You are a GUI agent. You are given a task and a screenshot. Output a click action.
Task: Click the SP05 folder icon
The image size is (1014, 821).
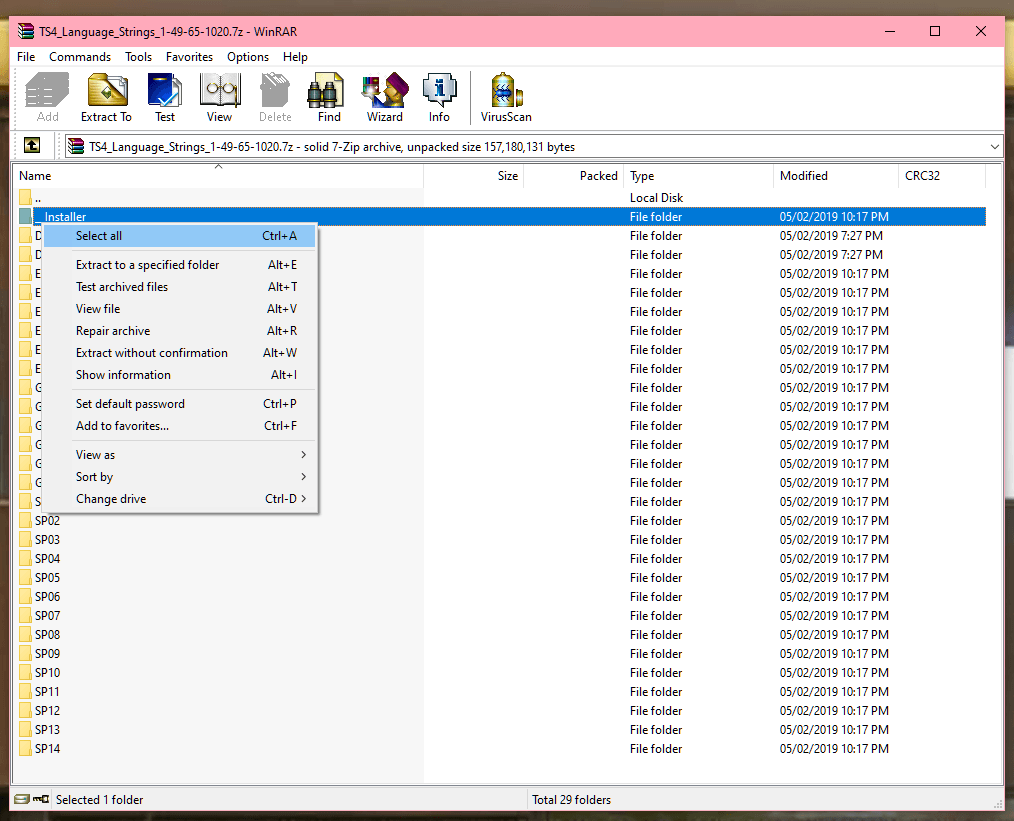[25, 577]
